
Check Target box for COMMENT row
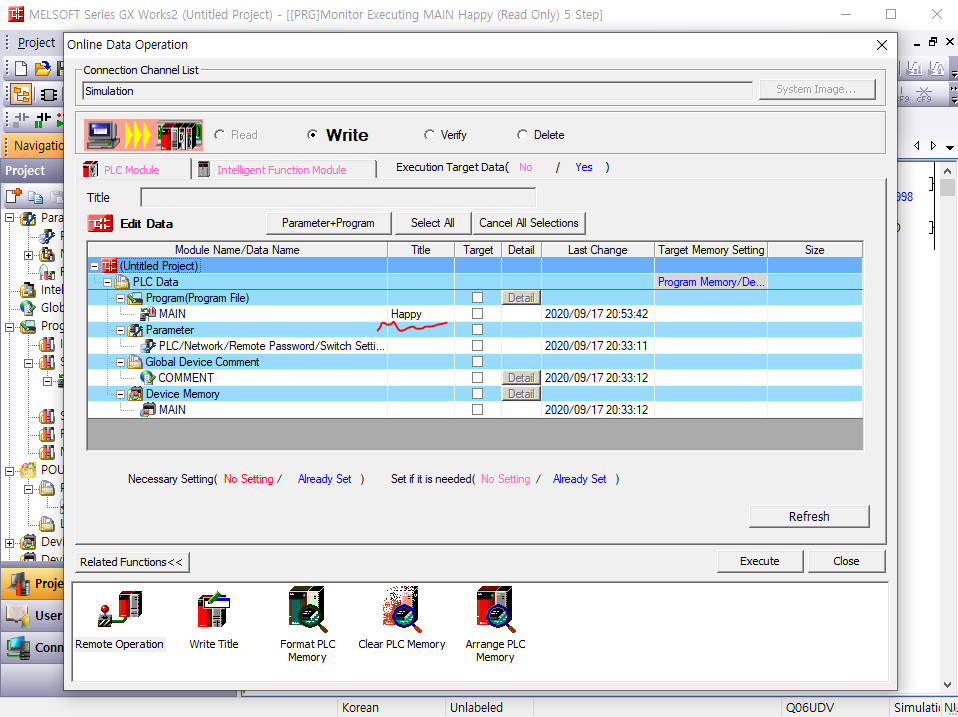coord(478,377)
